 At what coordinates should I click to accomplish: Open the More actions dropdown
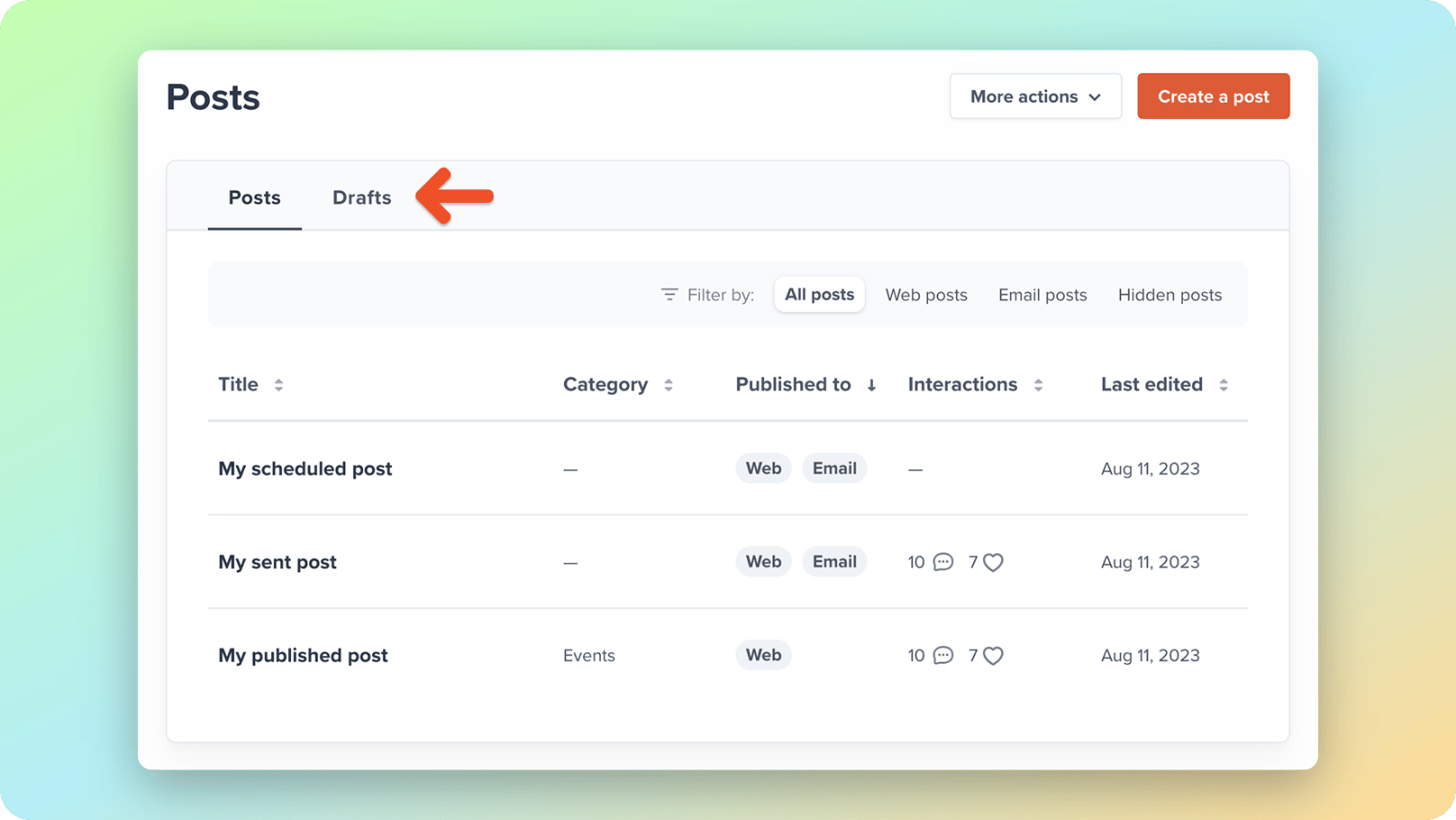point(1035,96)
